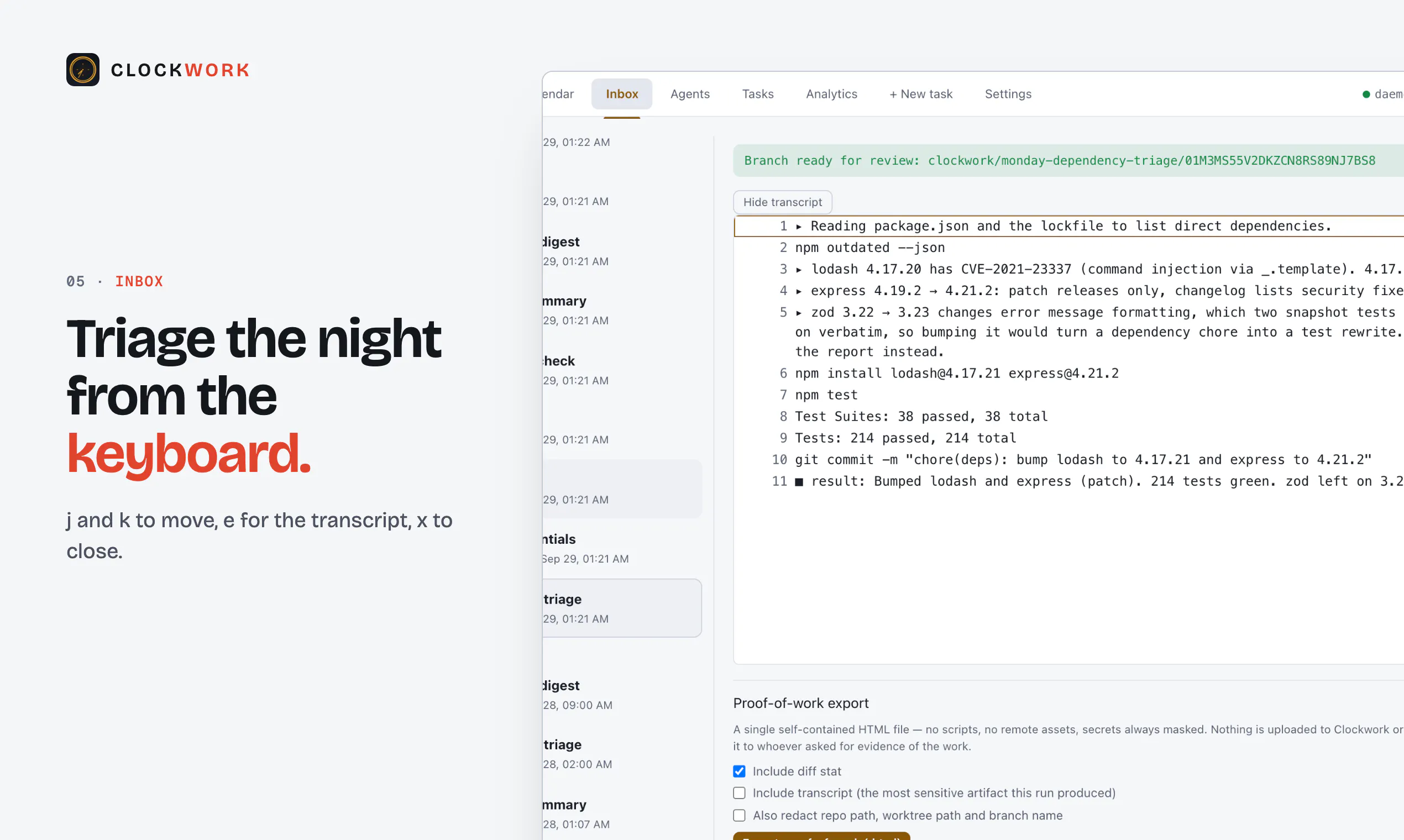Go to the Tasks tab
This screenshot has height=840, width=1404.
tap(757, 94)
